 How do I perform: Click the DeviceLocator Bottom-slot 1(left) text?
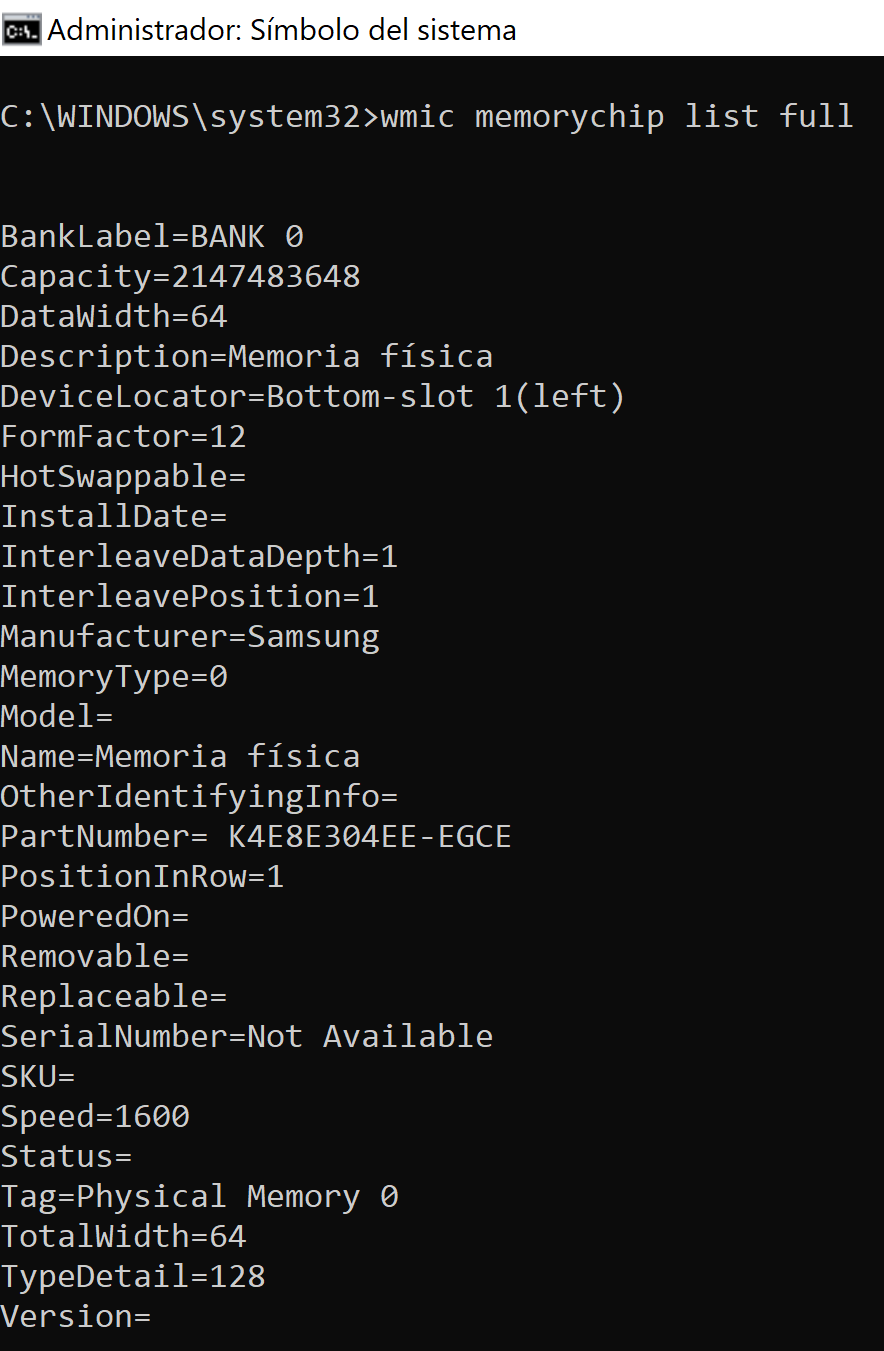click(x=446, y=397)
